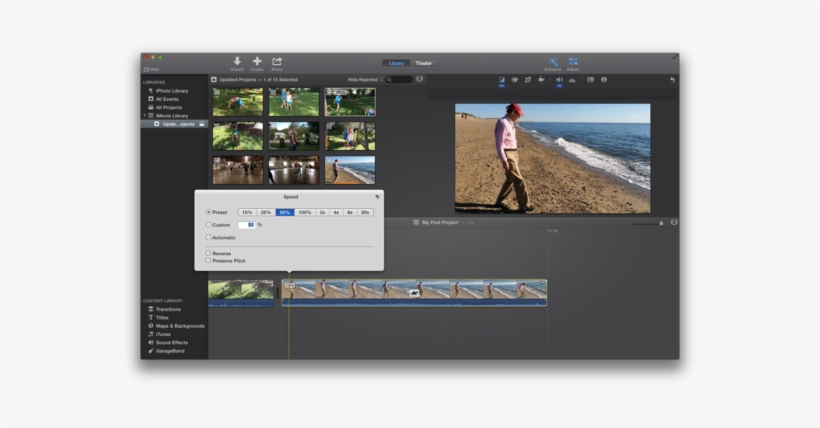Click the turtle slow-motion badge on the clip
This screenshot has width=820, height=428.
pos(415,293)
